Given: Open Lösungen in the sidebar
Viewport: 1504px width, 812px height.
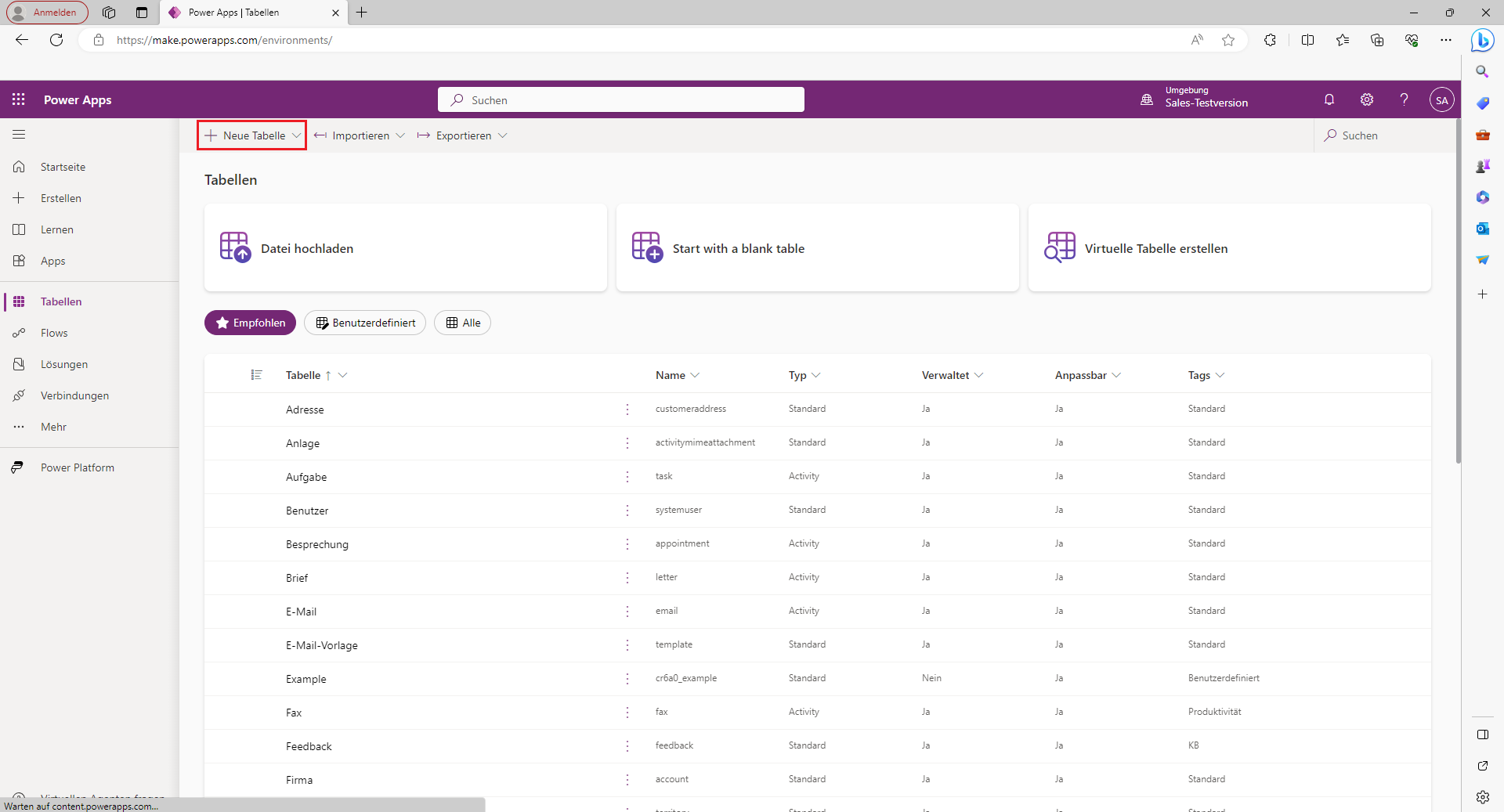Looking at the screenshot, I should (x=89, y=364).
